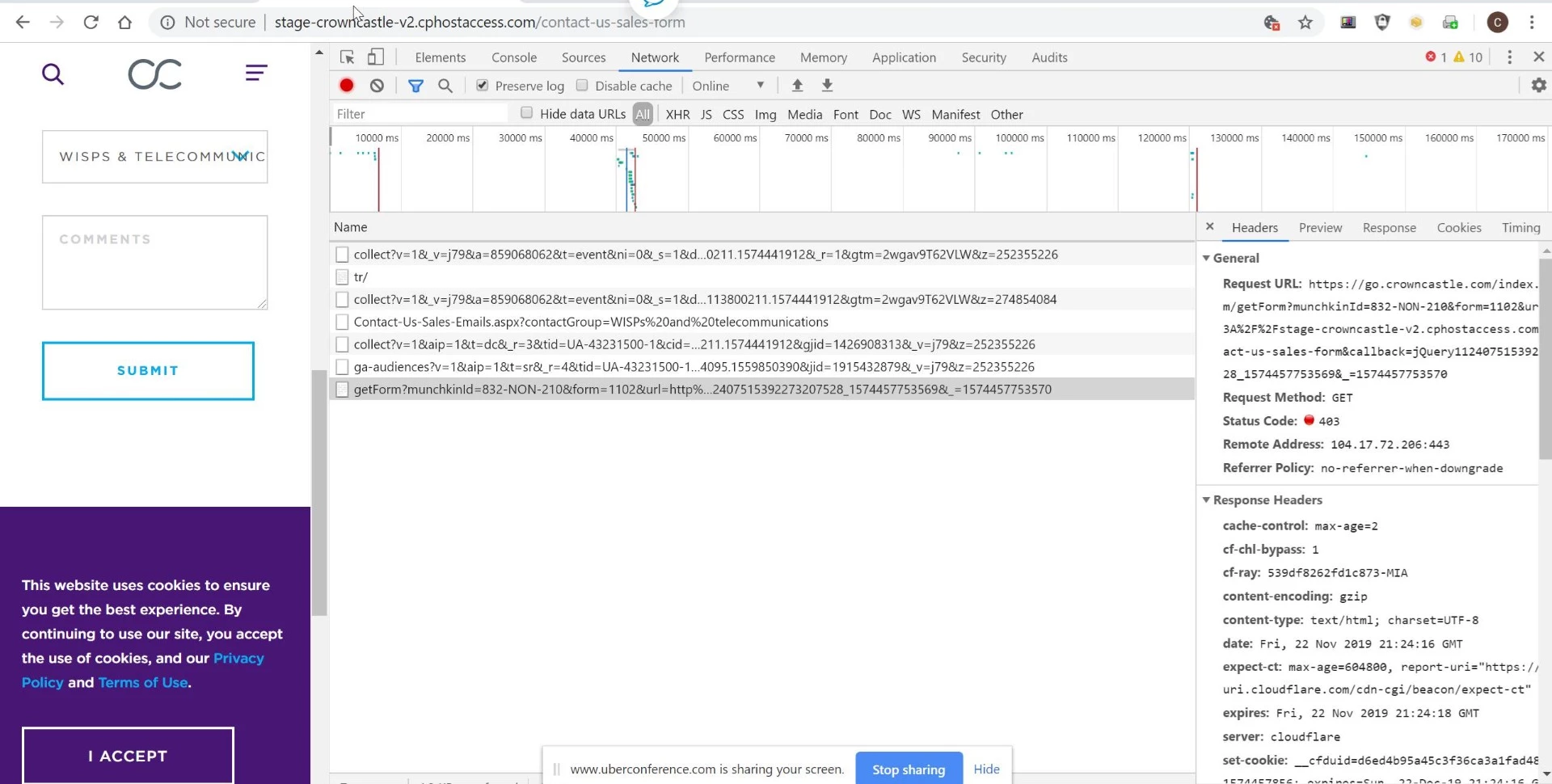
Task: Switch to the Console tab
Action: (514, 57)
